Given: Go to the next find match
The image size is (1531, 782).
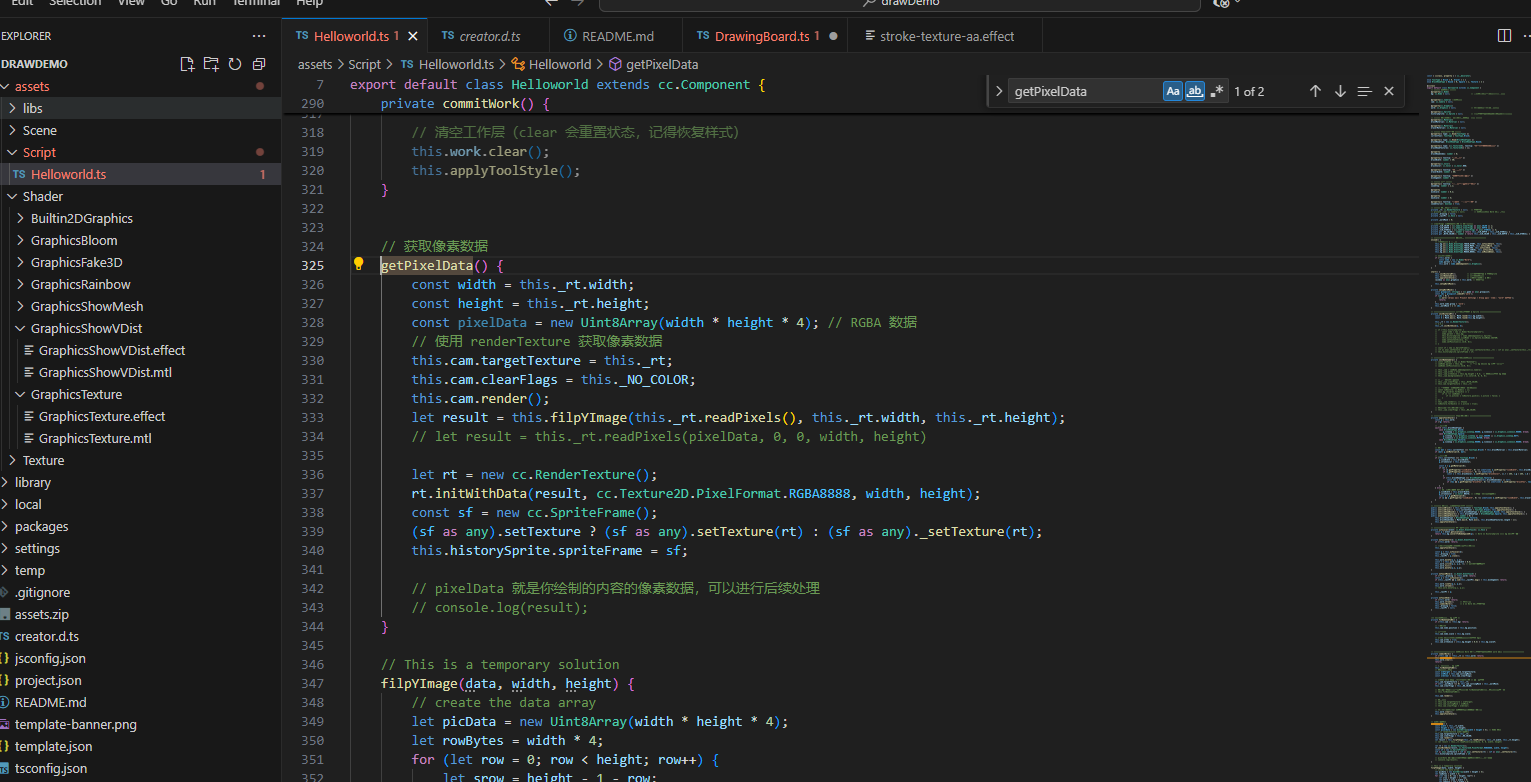Looking at the screenshot, I should (x=1340, y=91).
